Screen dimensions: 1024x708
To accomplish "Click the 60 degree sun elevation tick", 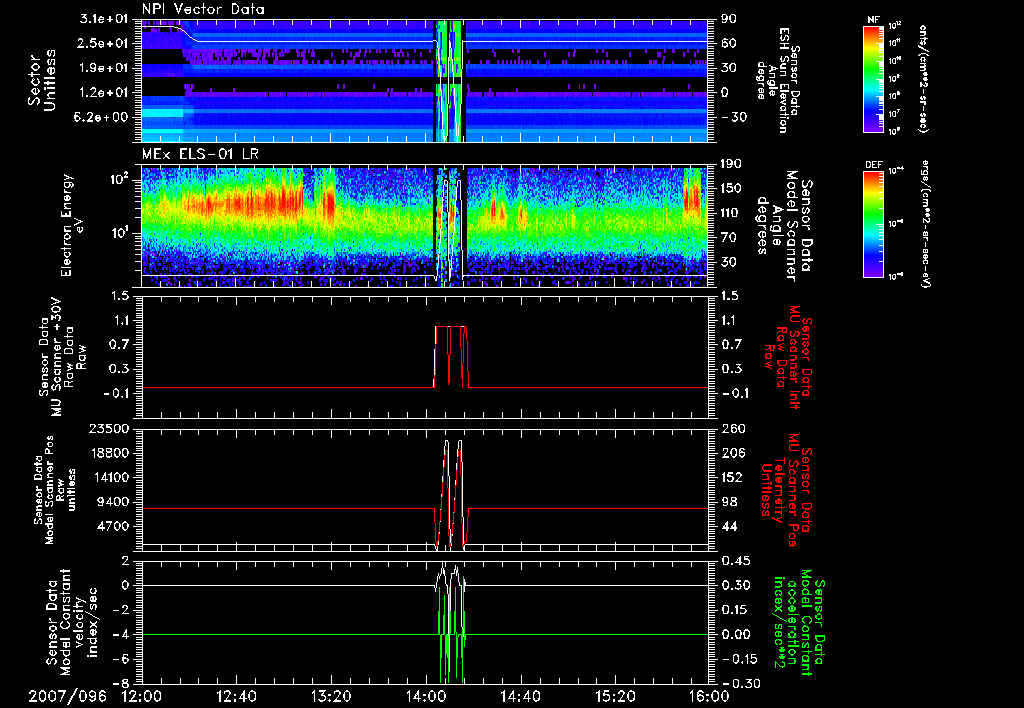I will [x=729, y=43].
